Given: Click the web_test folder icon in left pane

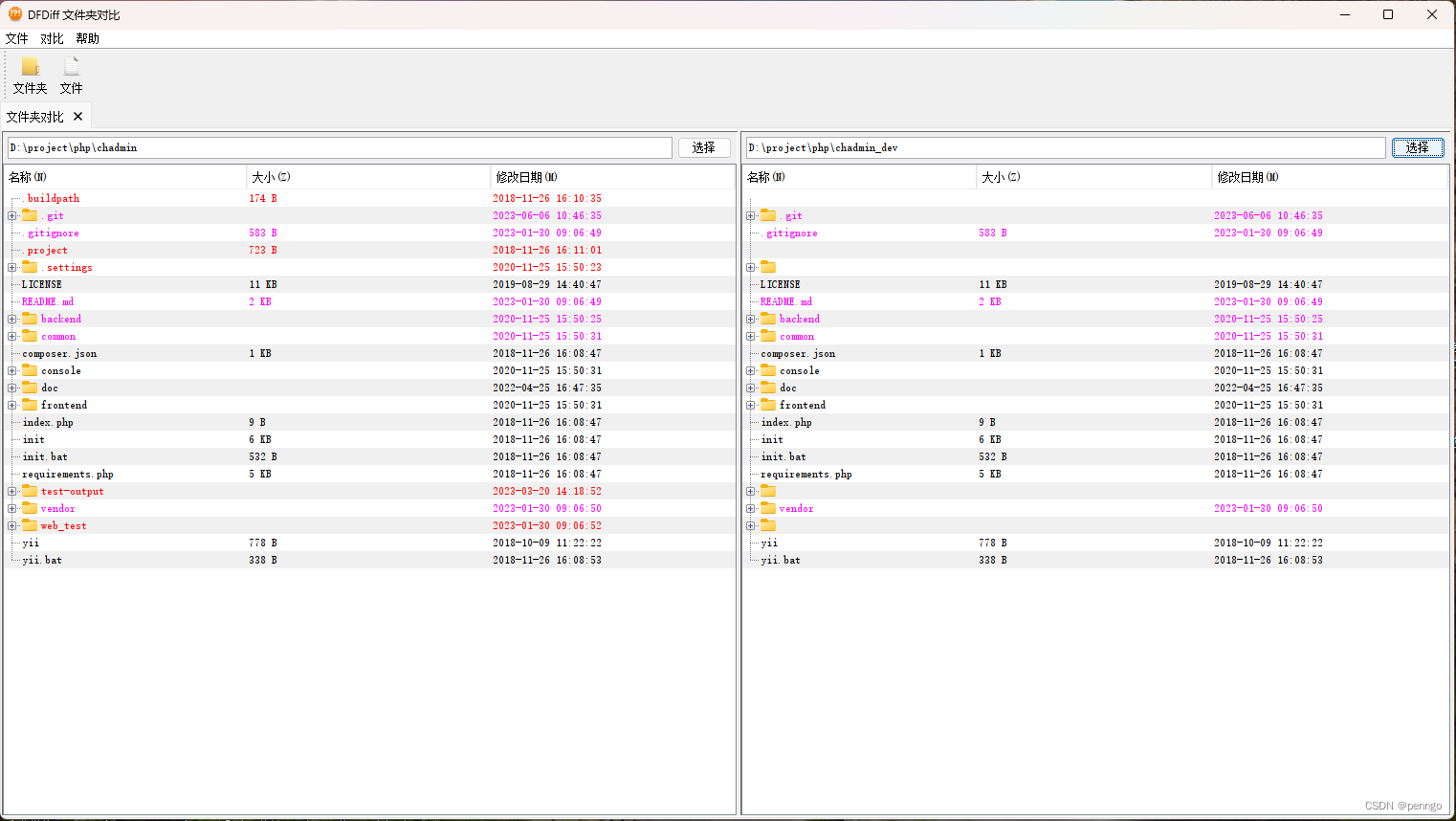Looking at the screenshot, I should point(30,525).
